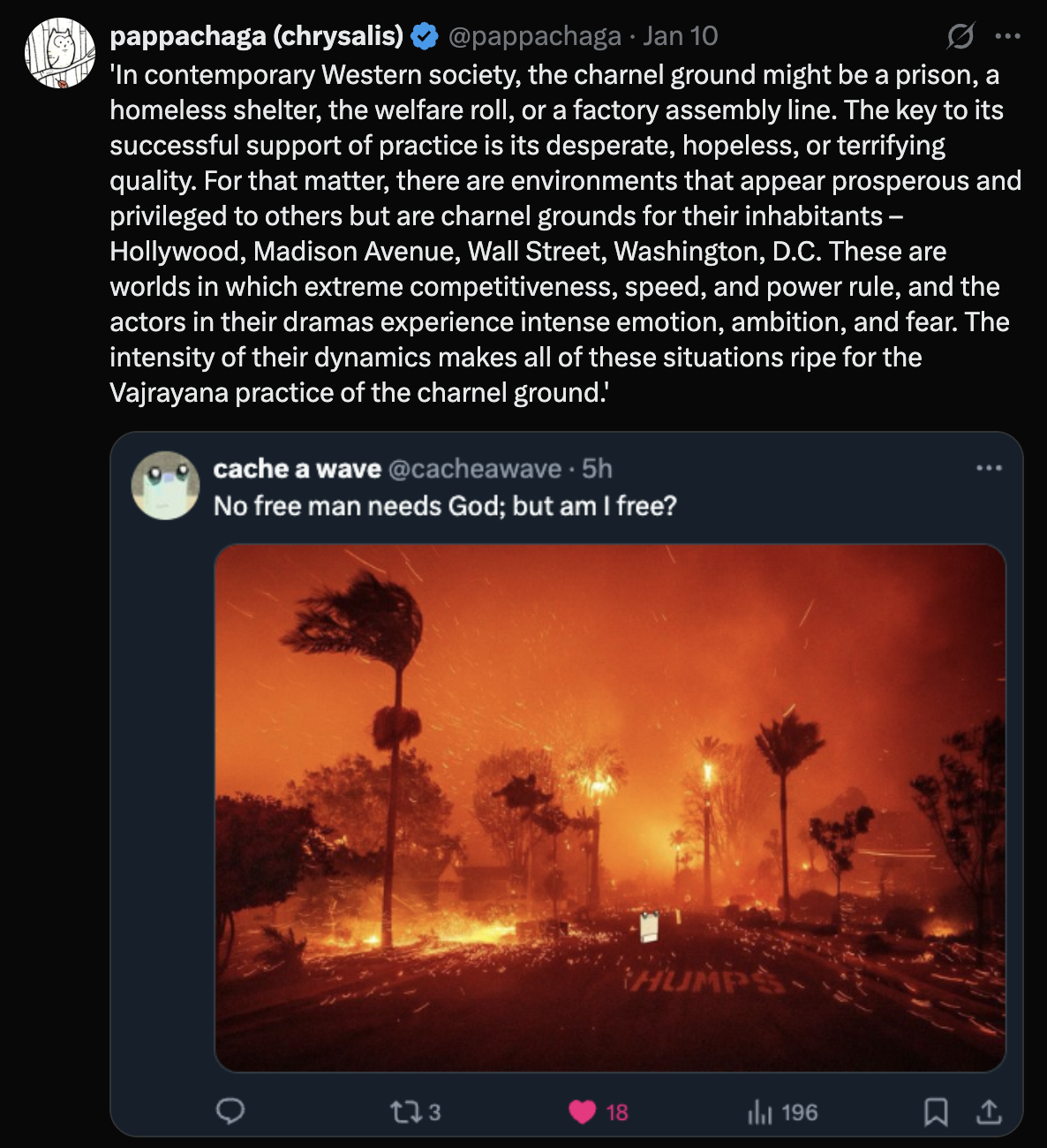The image size is (1047, 1148).
Task: Open the wildfire palm trees image
Action: click(610, 807)
